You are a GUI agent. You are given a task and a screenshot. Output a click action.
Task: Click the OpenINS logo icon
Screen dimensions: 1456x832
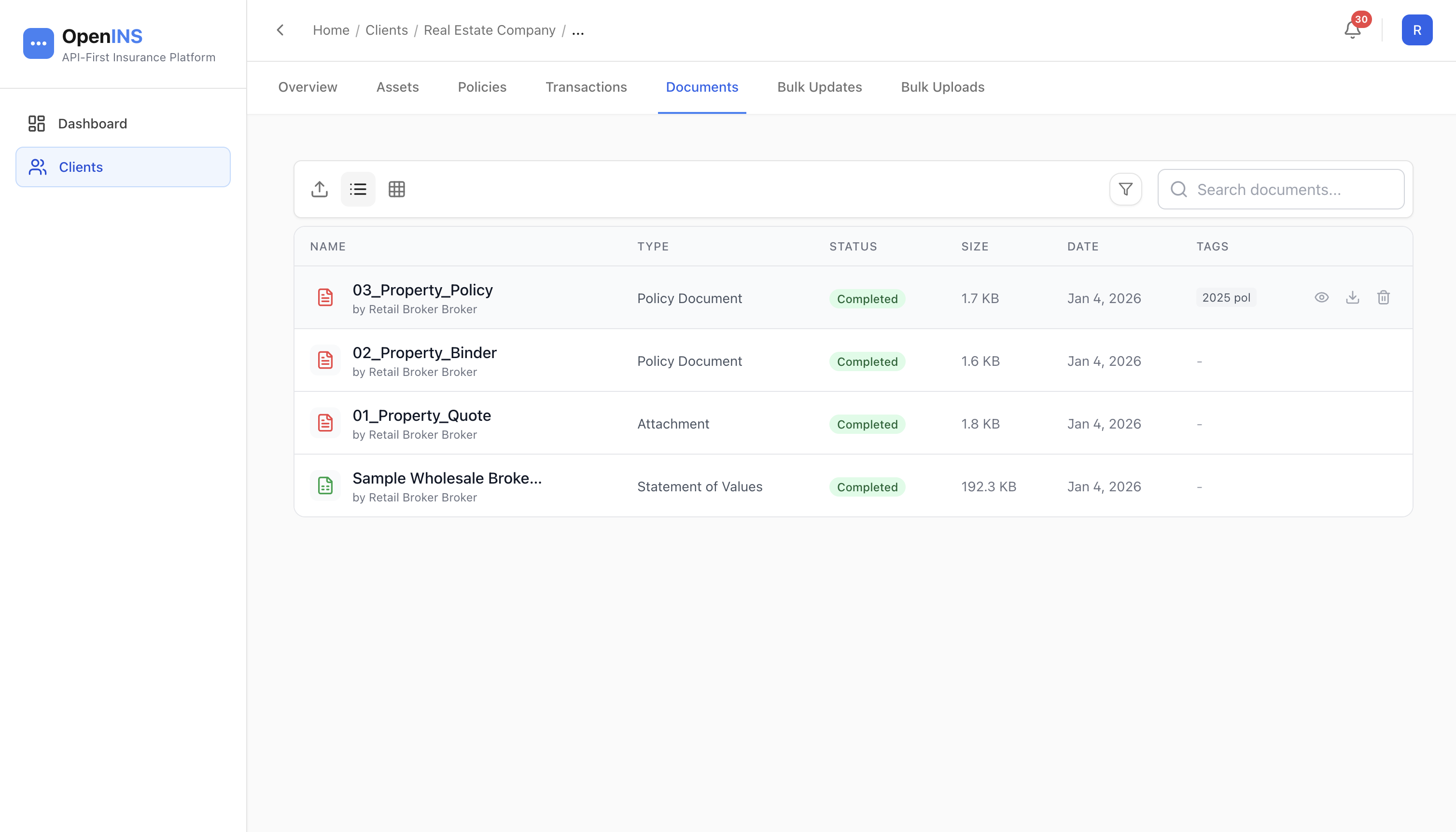[x=38, y=43]
